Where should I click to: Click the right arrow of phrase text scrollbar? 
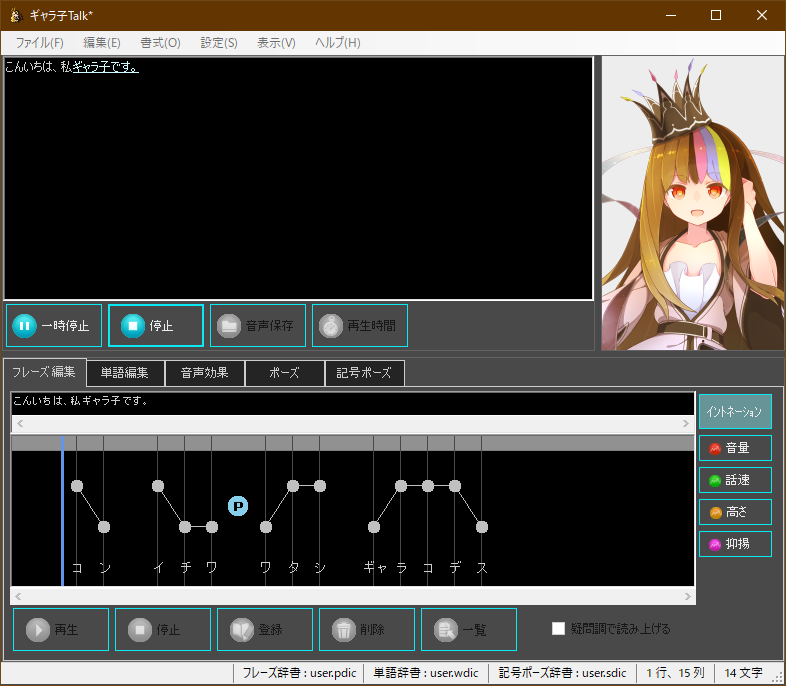point(686,423)
